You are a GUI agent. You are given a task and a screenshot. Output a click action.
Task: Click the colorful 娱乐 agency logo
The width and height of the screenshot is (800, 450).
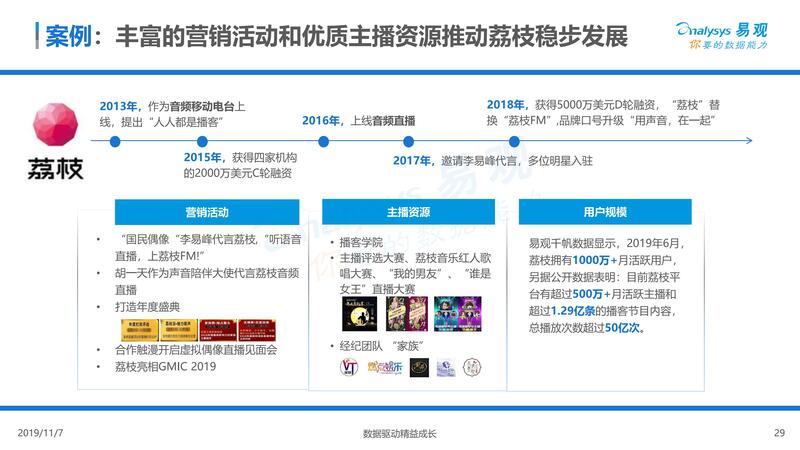click(x=383, y=367)
